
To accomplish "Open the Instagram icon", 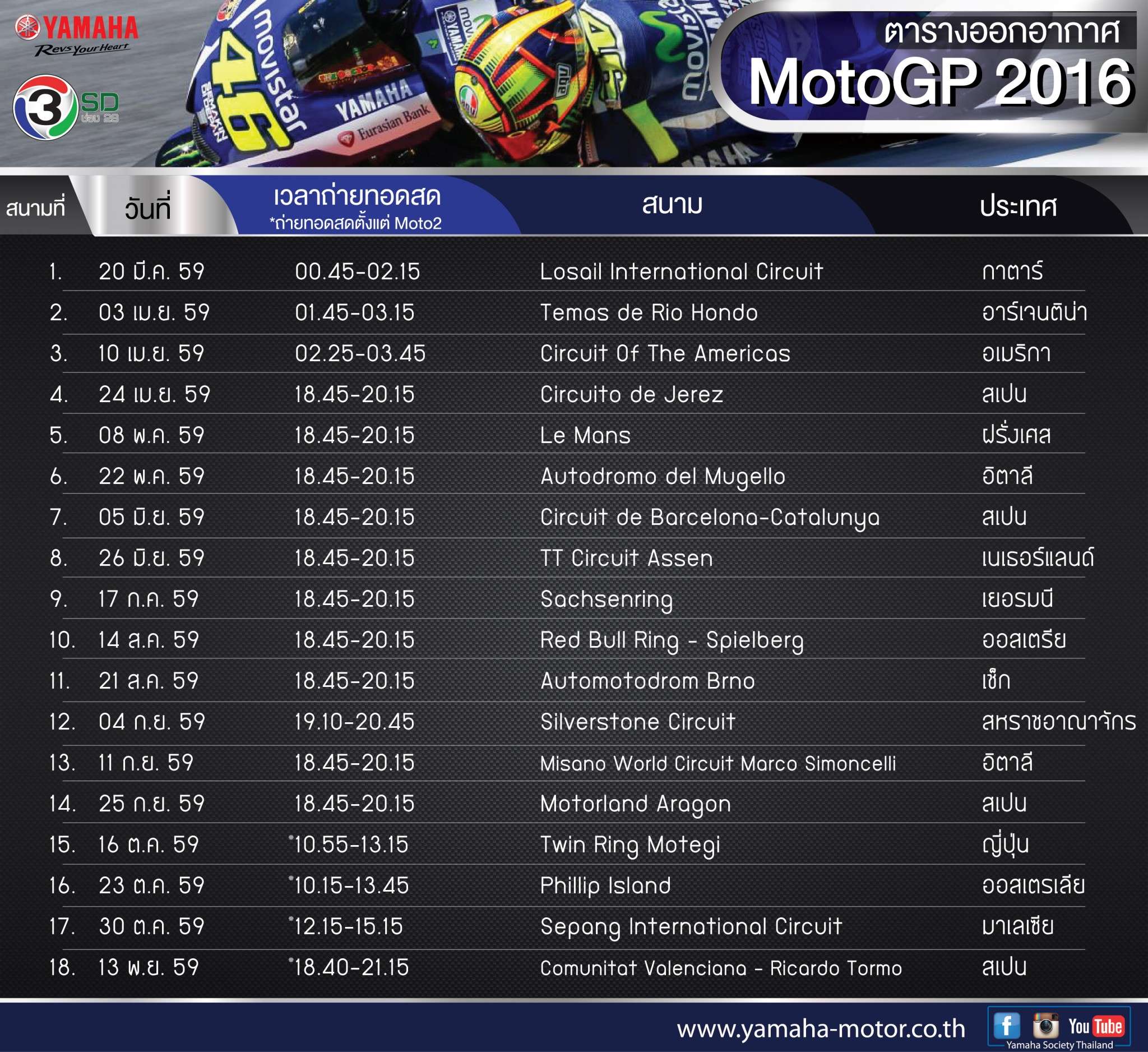I will coord(1045,1025).
